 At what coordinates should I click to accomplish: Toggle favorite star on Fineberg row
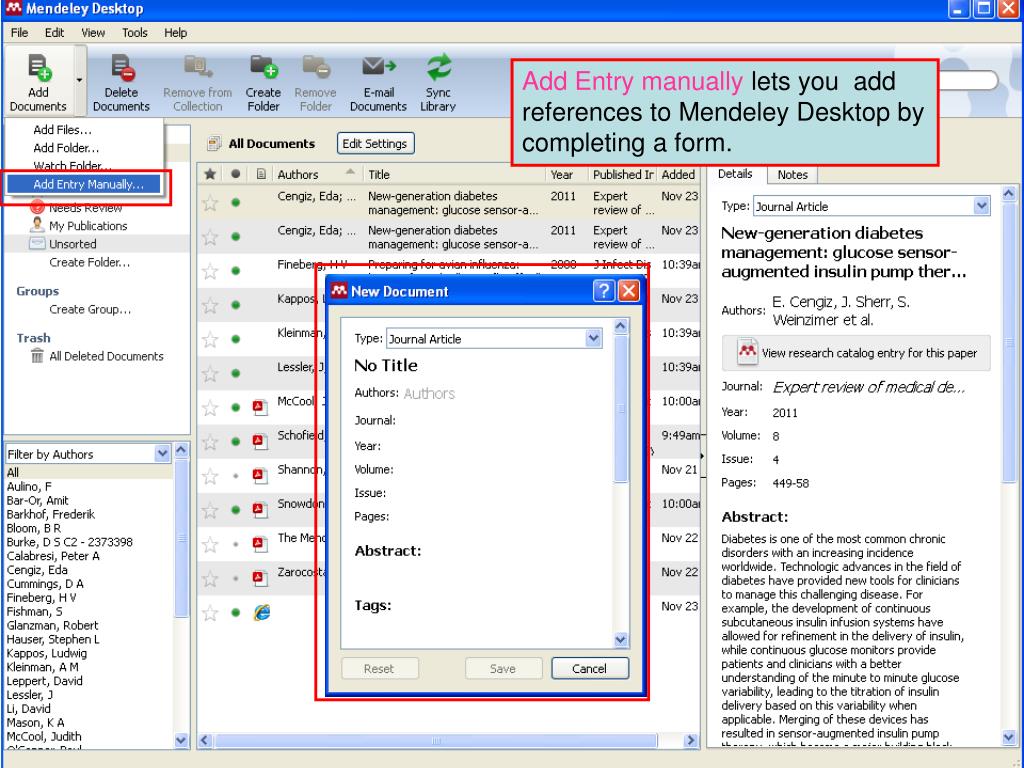(x=210, y=271)
